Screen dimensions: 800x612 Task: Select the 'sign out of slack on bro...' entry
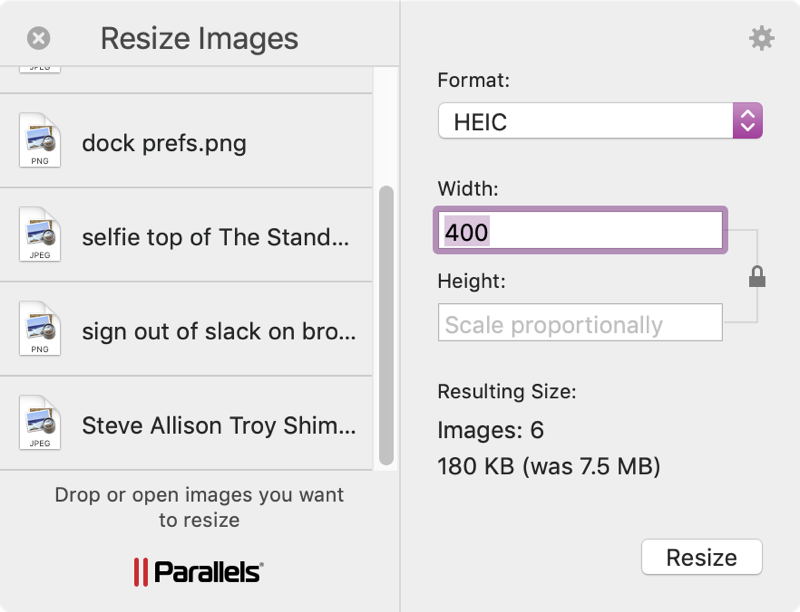click(218, 331)
